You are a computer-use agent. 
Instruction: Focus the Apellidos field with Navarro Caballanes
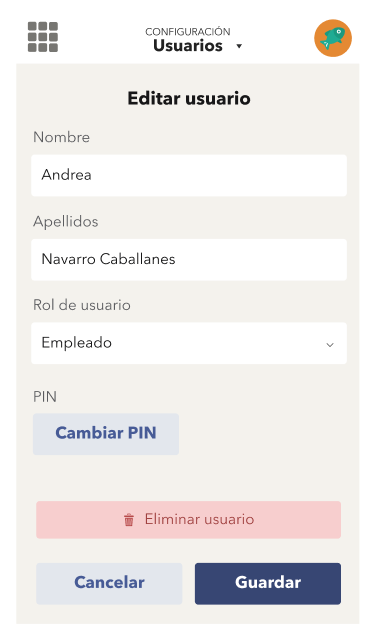pos(189,260)
